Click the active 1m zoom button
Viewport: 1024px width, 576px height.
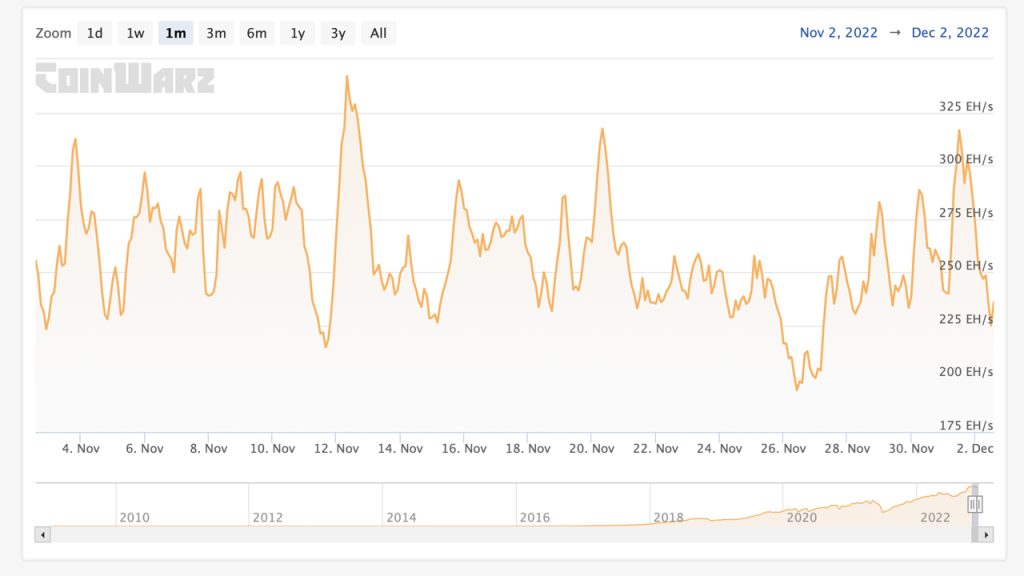pyautogui.click(x=176, y=32)
